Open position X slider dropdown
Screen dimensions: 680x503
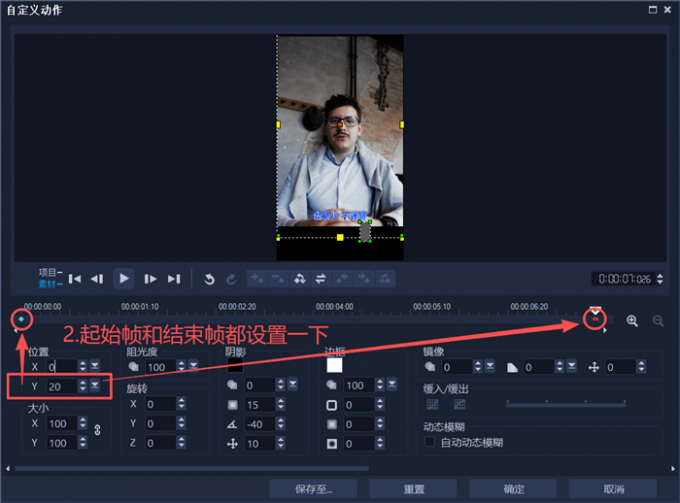click(x=95, y=366)
